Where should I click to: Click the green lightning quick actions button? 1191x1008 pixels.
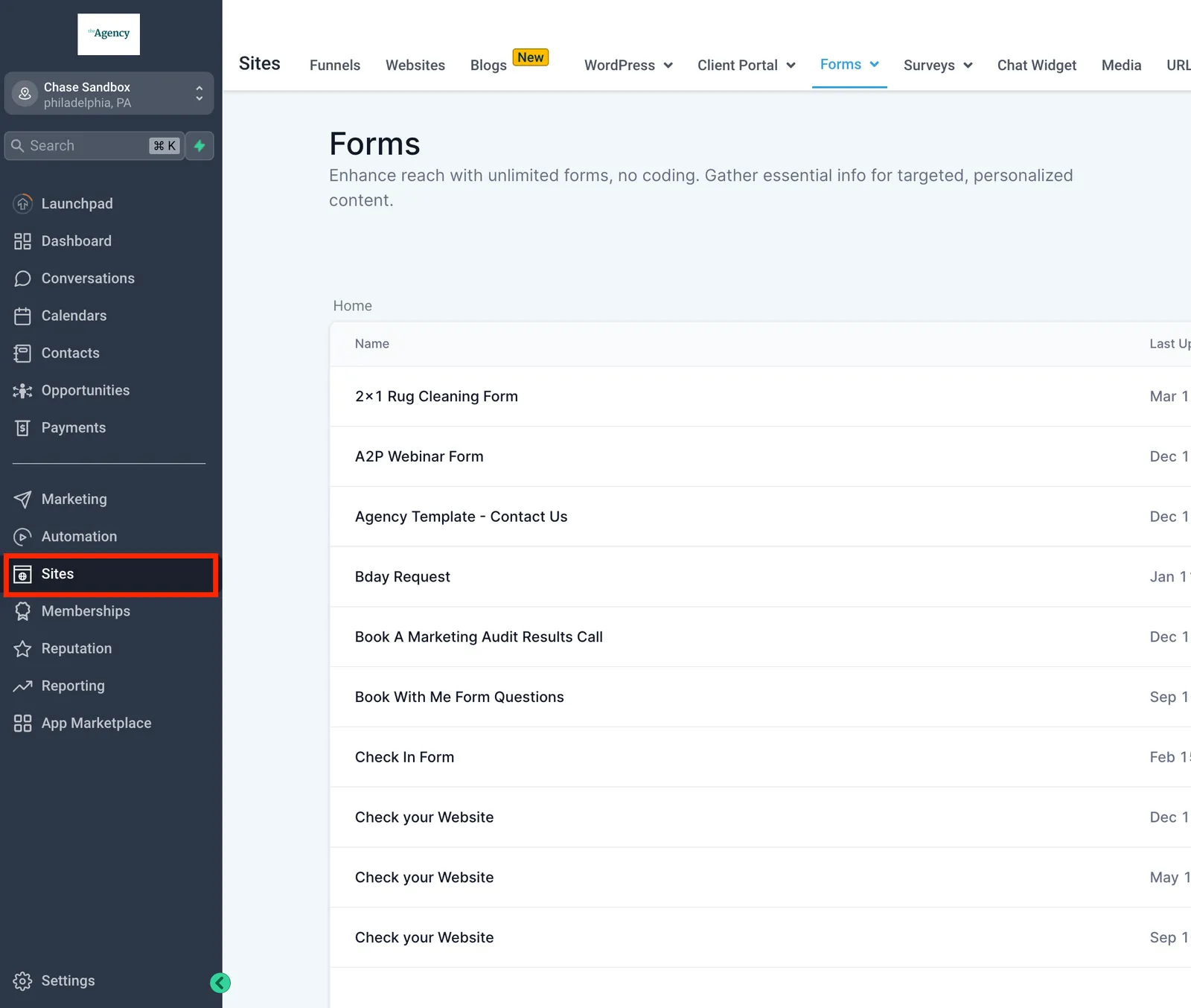[x=199, y=146]
